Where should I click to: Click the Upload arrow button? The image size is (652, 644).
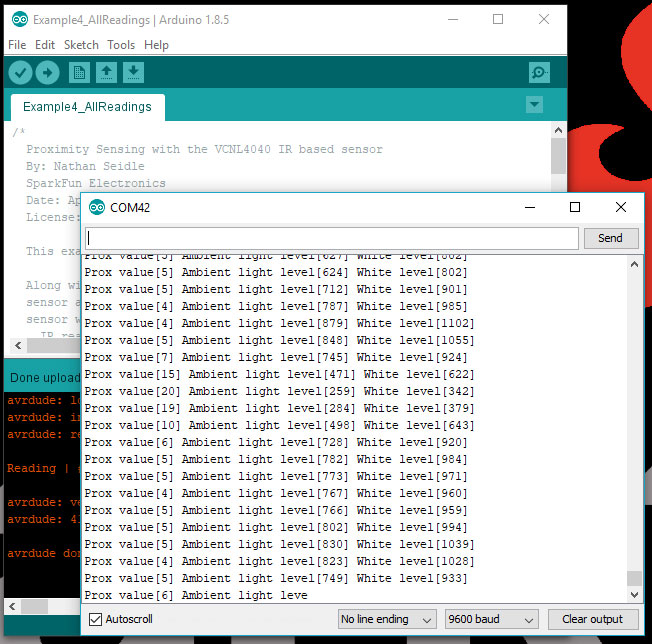[x=47, y=73]
